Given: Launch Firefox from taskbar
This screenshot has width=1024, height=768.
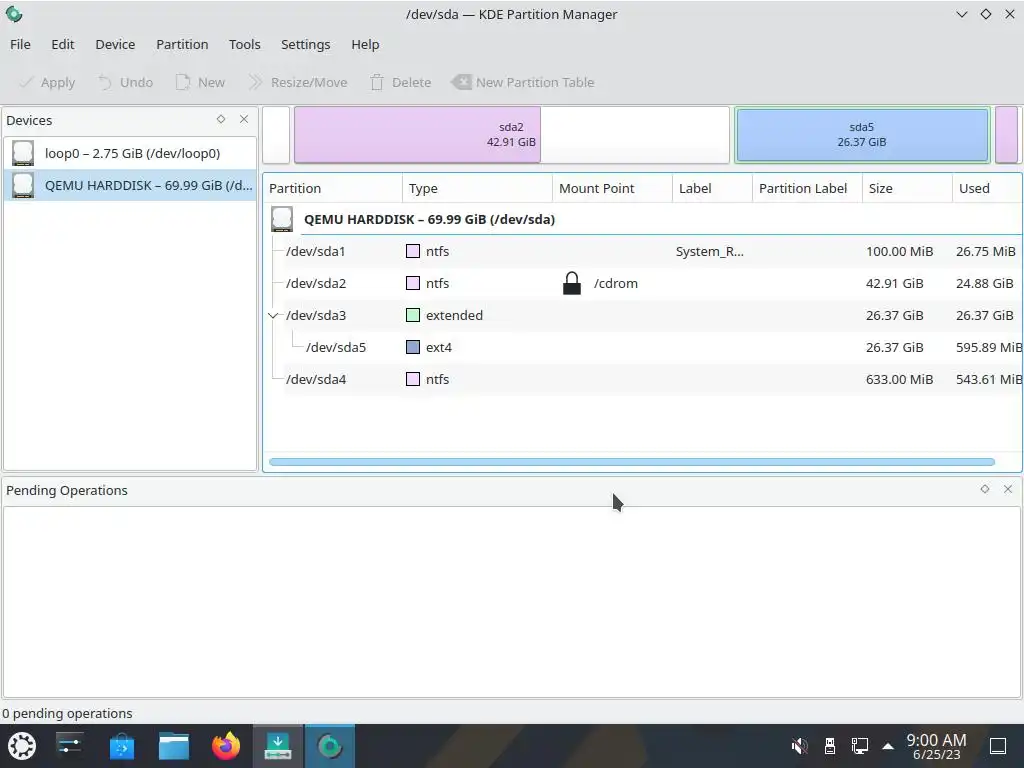Looking at the screenshot, I should point(226,746).
